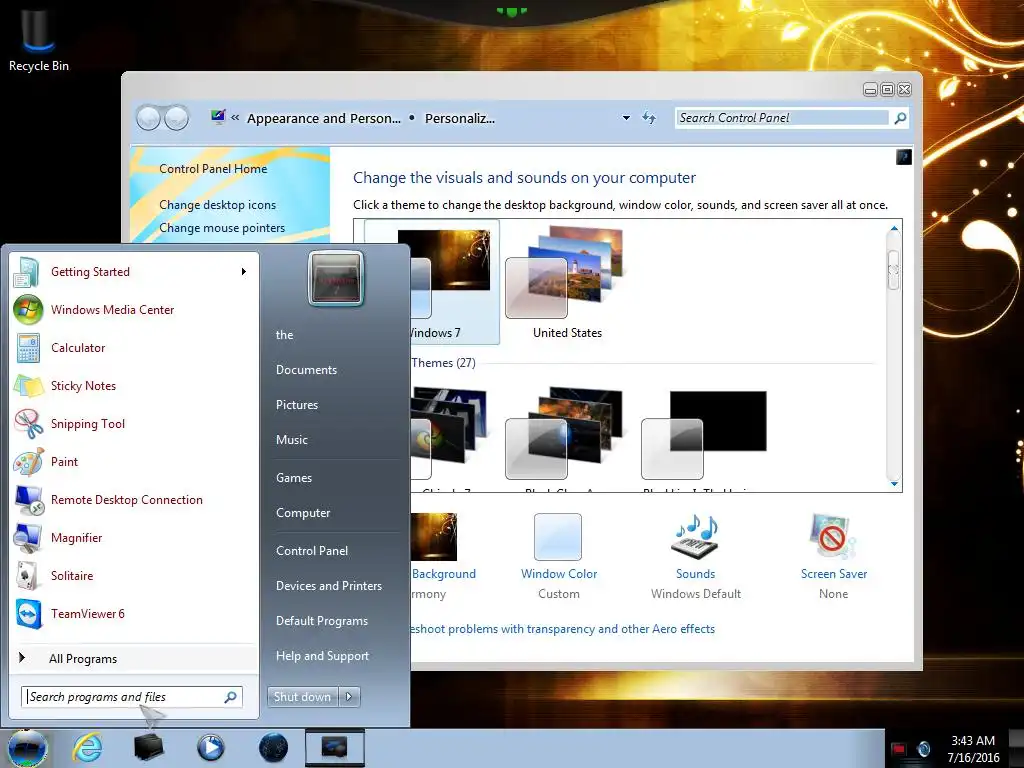
Task: Click the red flag tray icon
Action: (899, 748)
